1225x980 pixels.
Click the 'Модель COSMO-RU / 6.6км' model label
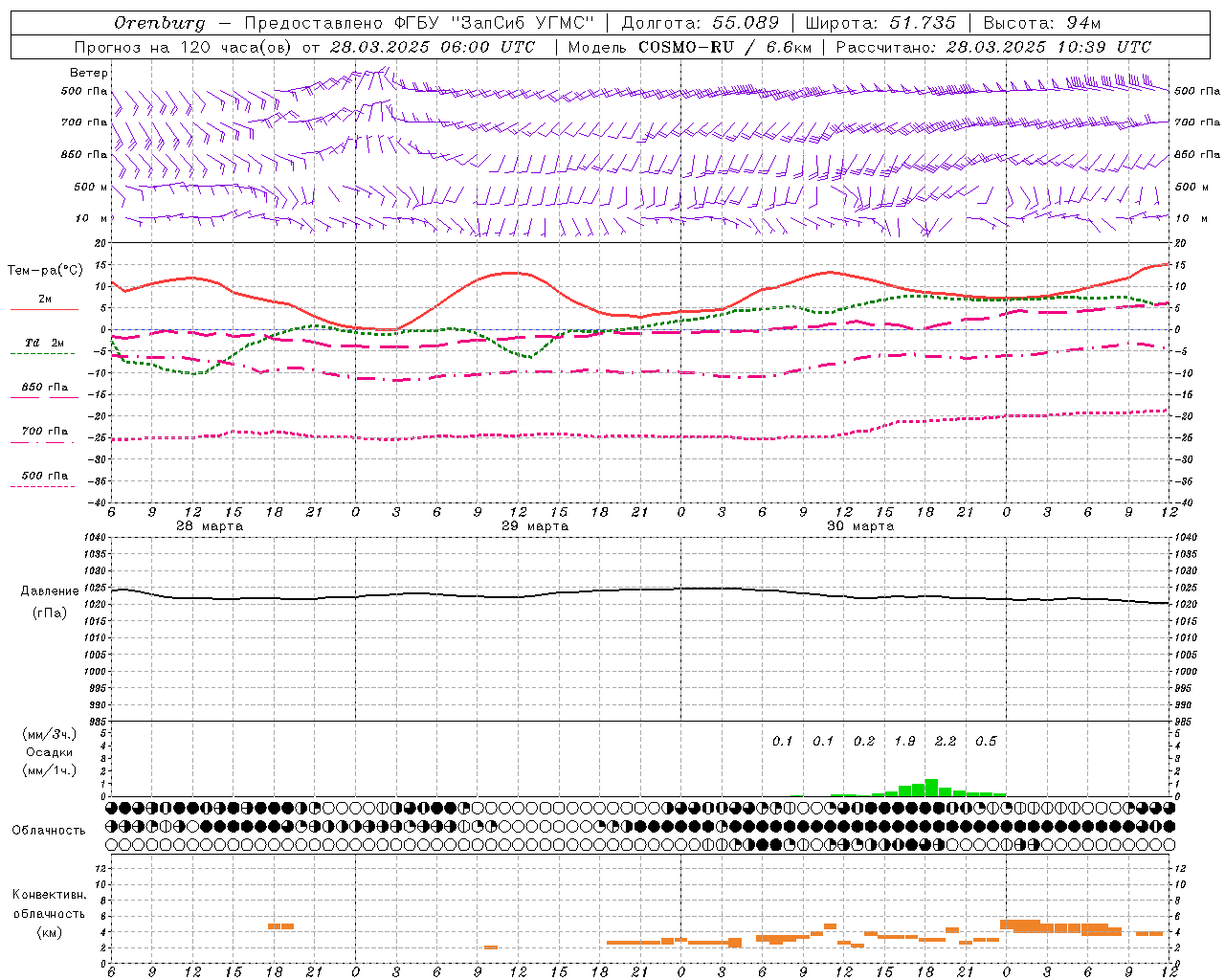(x=692, y=47)
